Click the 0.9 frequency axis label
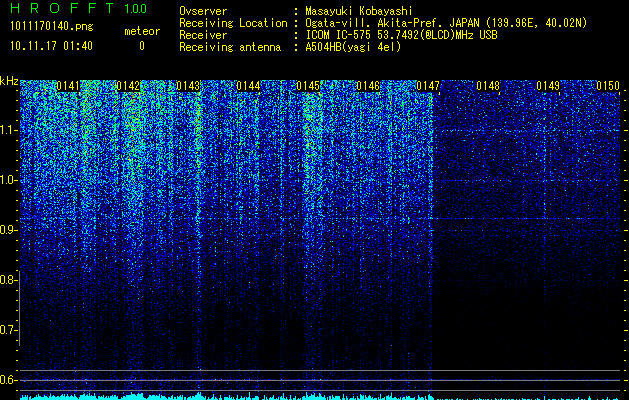Image resolution: width=629 pixels, height=400 pixels. [8, 230]
